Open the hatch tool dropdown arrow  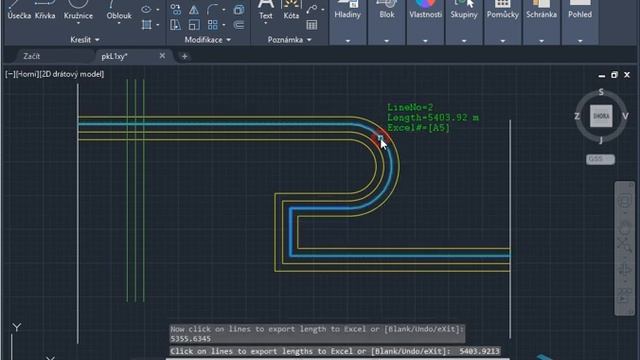coord(158,25)
